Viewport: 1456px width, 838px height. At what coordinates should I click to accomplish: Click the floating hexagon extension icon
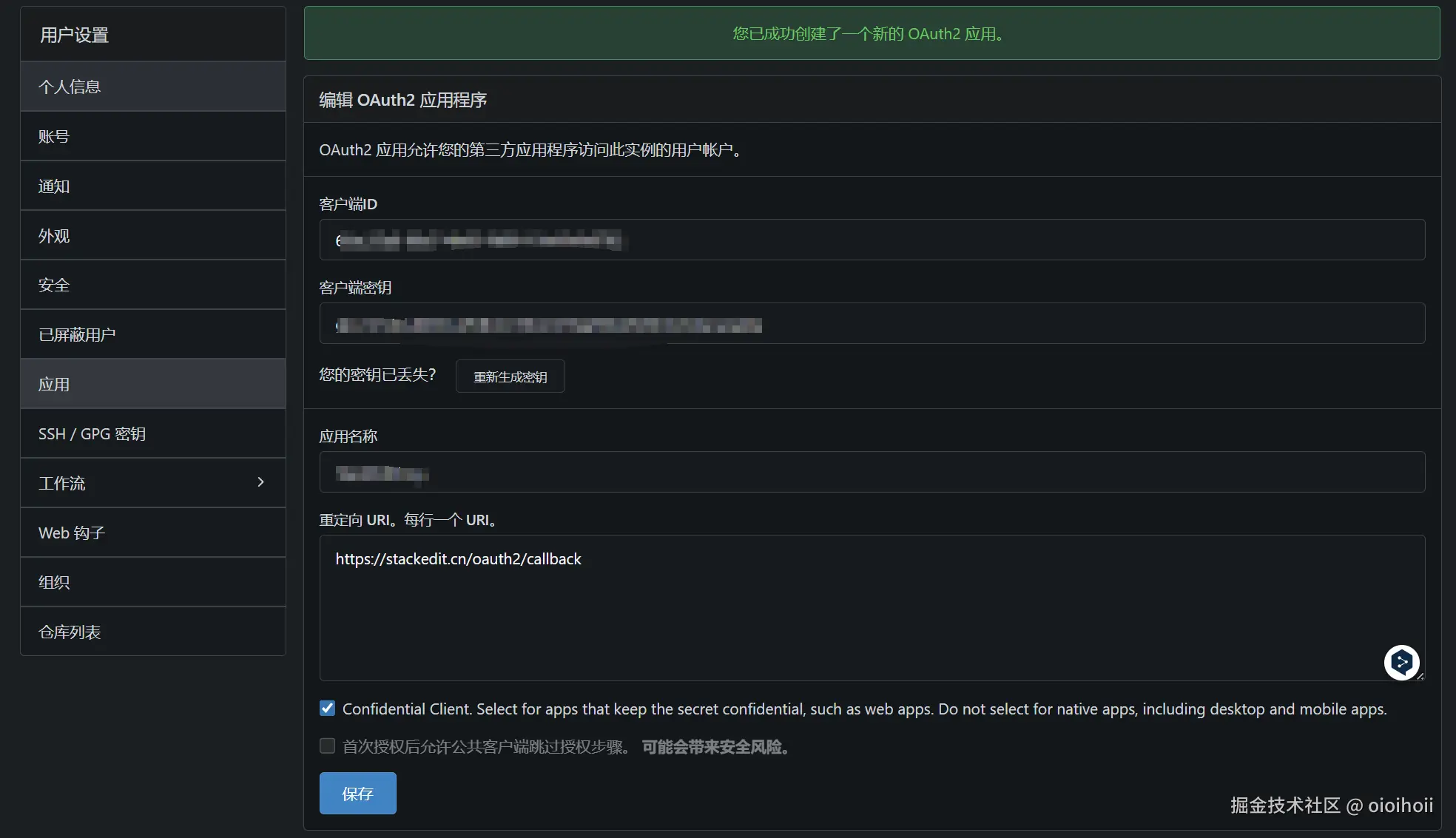(1401, 662)
